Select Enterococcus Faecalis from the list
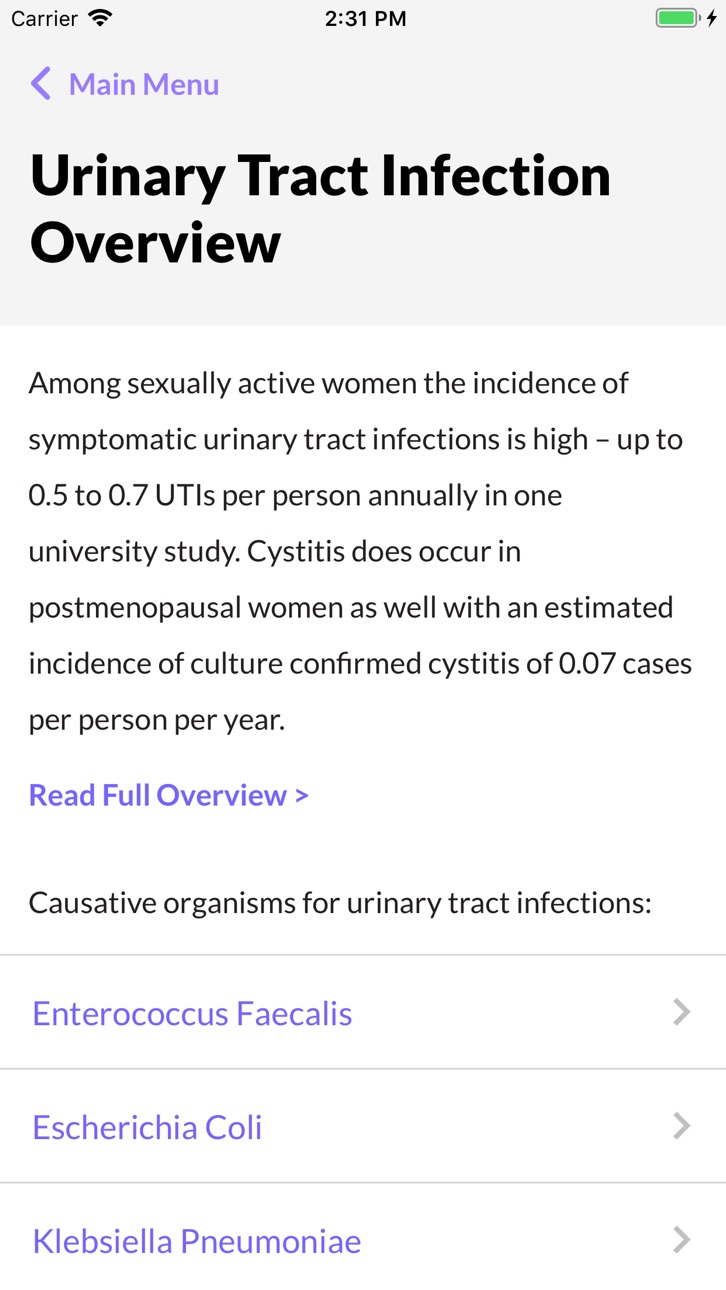The height and width of the screenshot is (1290, 726). point(363,1012)
